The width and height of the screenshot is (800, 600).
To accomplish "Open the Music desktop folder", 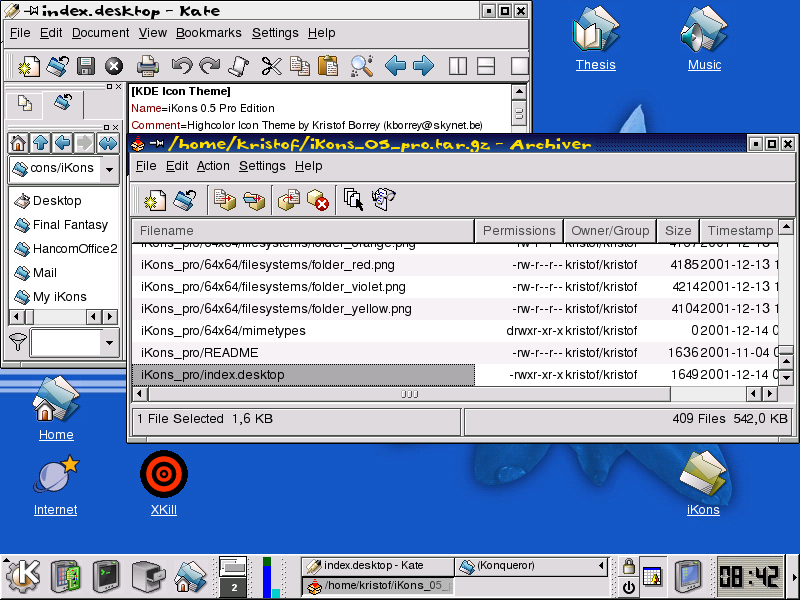I will tap(704, 38).
